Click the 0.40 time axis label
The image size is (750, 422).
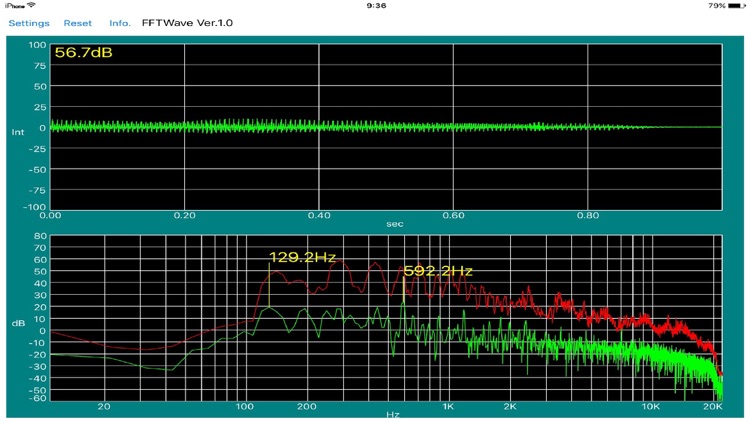[319, 215]
